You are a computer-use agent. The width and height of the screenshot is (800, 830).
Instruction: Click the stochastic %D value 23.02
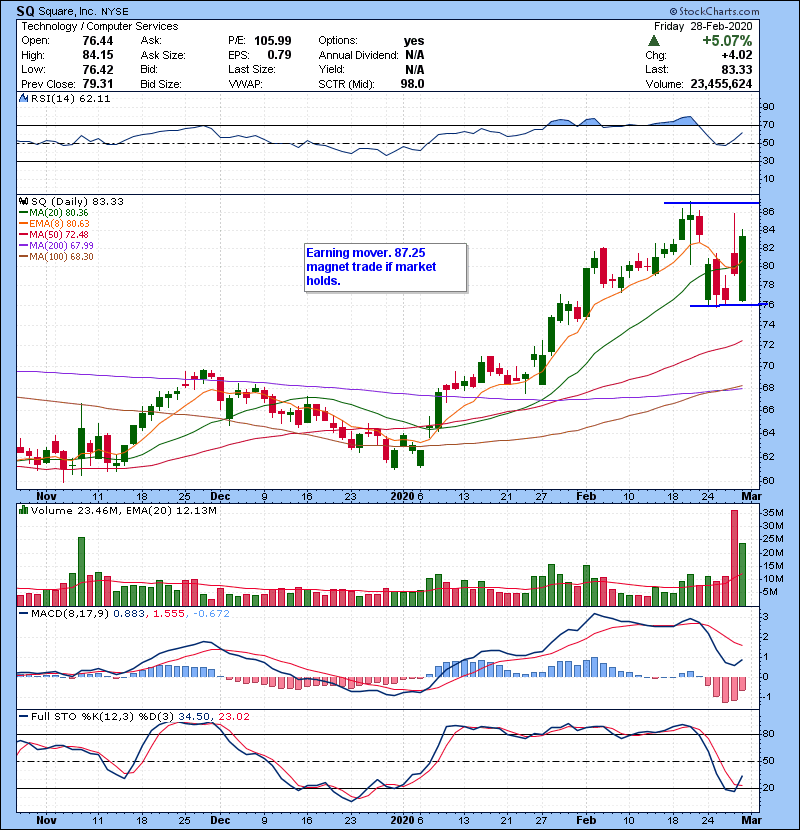[x=233, y=717]
